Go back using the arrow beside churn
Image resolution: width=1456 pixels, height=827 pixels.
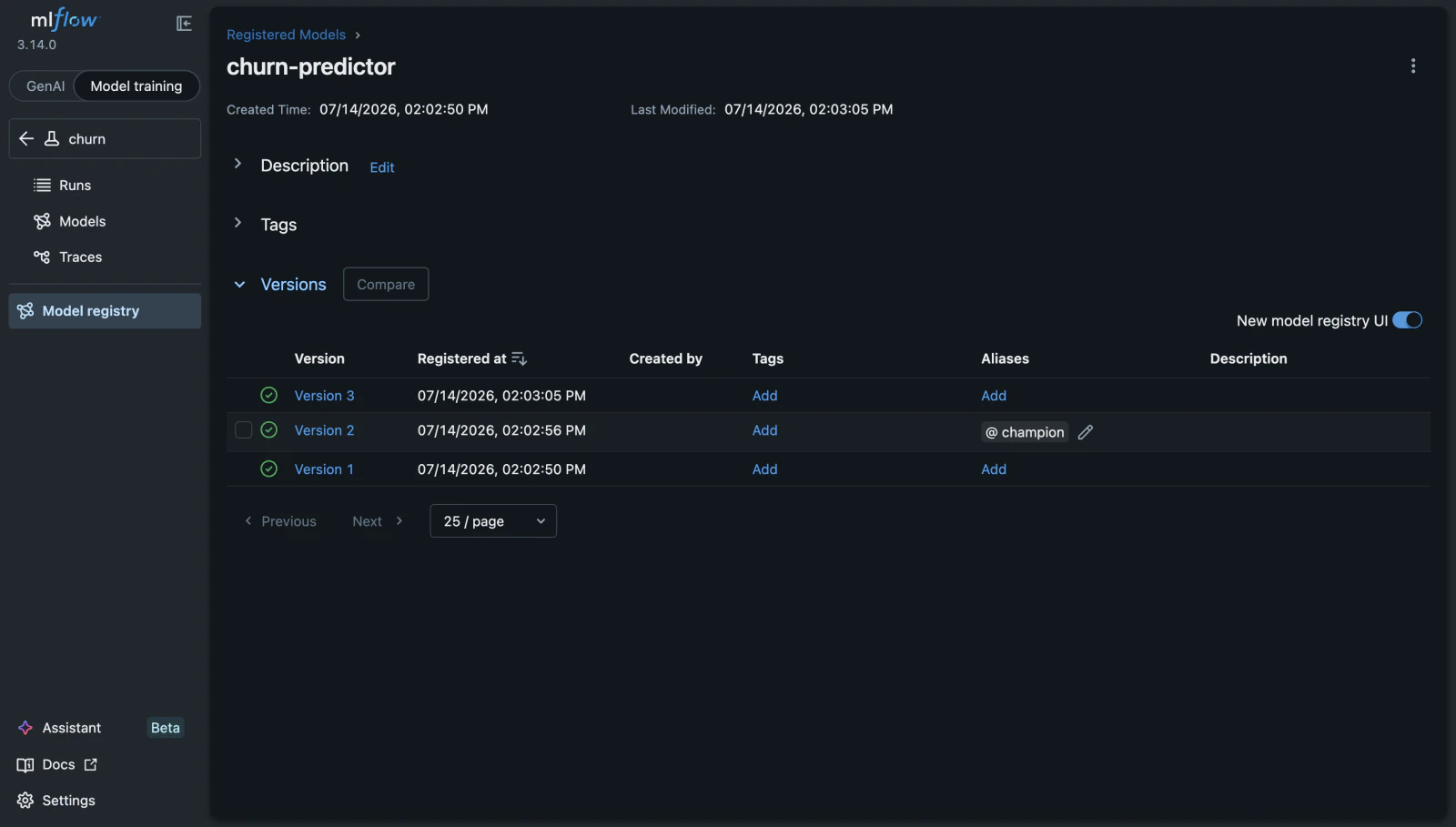coord(26,138)
